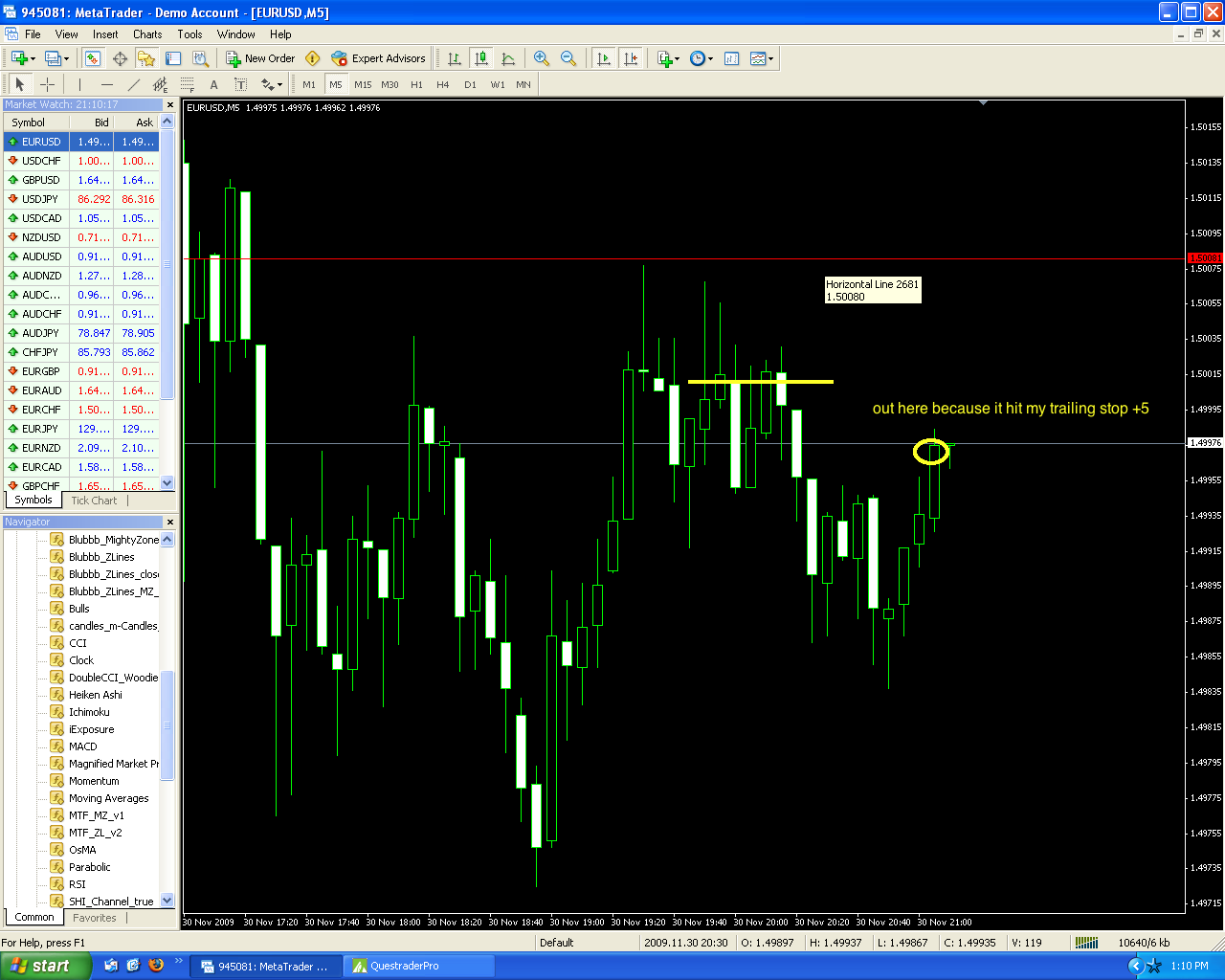Toggle the Auto Scroll chart icon
The height and width of the screenshot is (980, 1225).
pyautogui.click(x=603, y=58)
